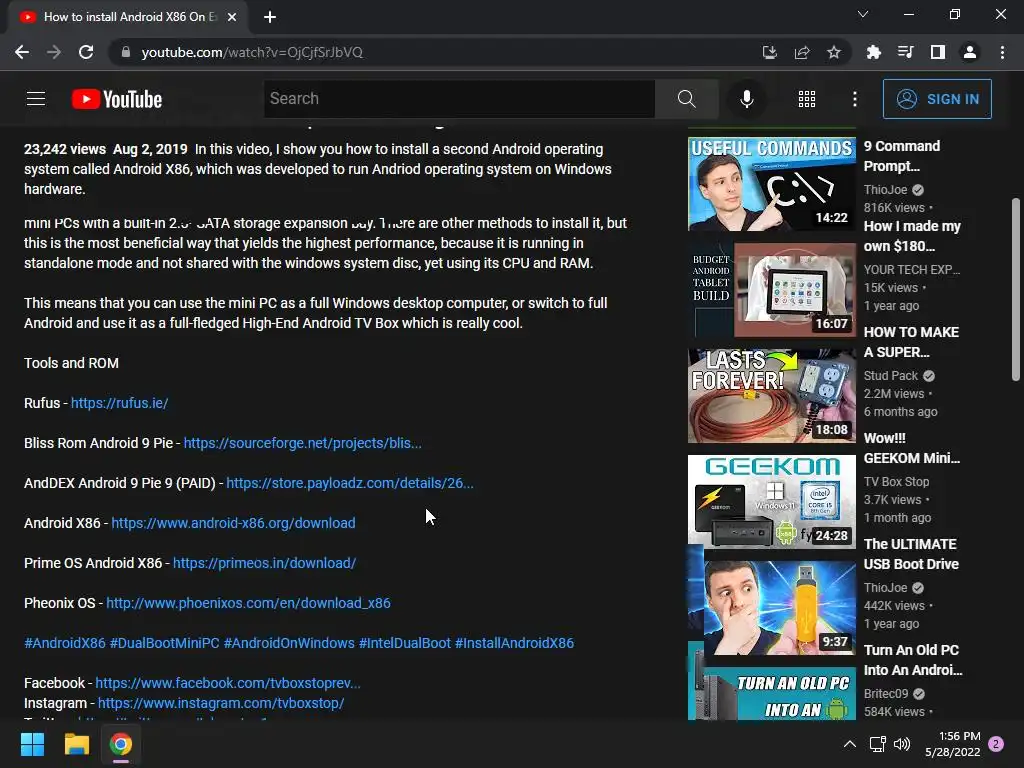The height and width of the screenshot is (768, 1024).
Task: Select the youtube.com URL in address bar
Action: [252, 52]
